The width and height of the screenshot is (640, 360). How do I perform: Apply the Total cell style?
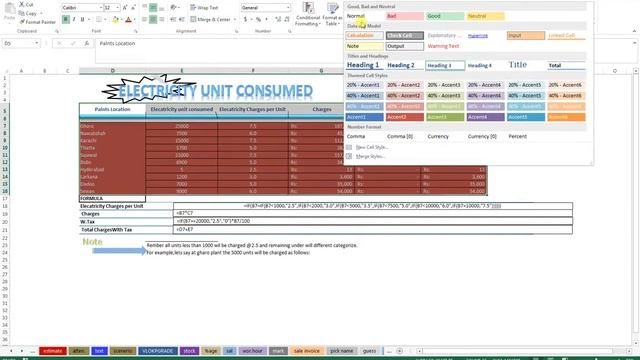point(566,65)
